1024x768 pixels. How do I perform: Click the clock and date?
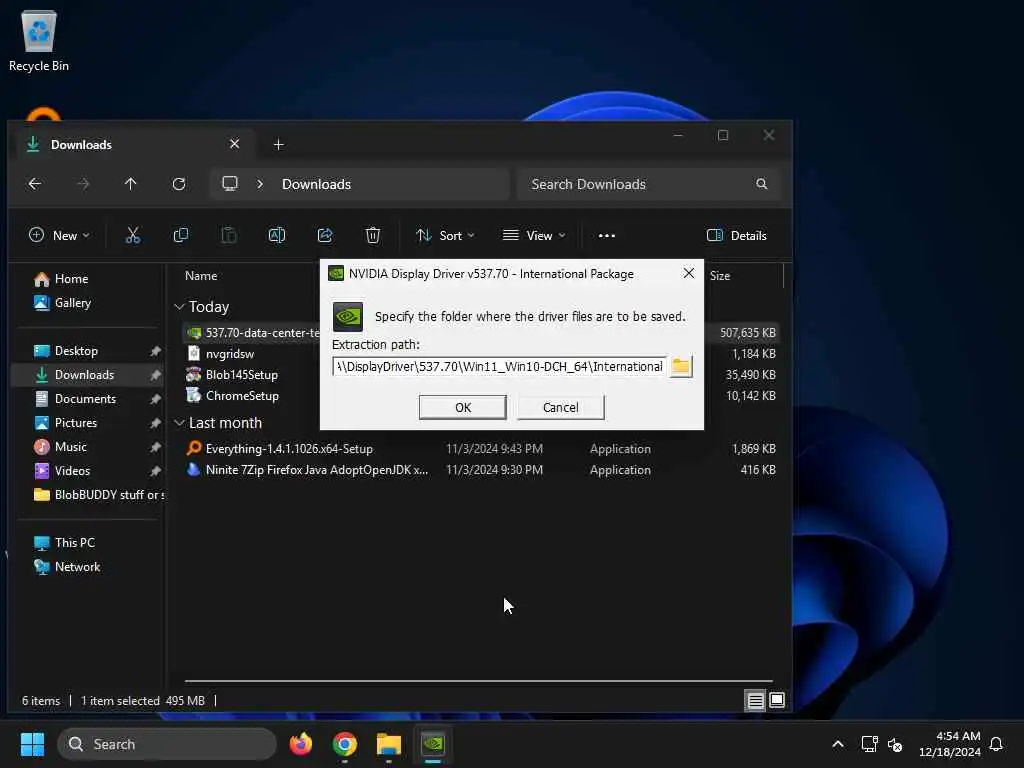[950, 744]
